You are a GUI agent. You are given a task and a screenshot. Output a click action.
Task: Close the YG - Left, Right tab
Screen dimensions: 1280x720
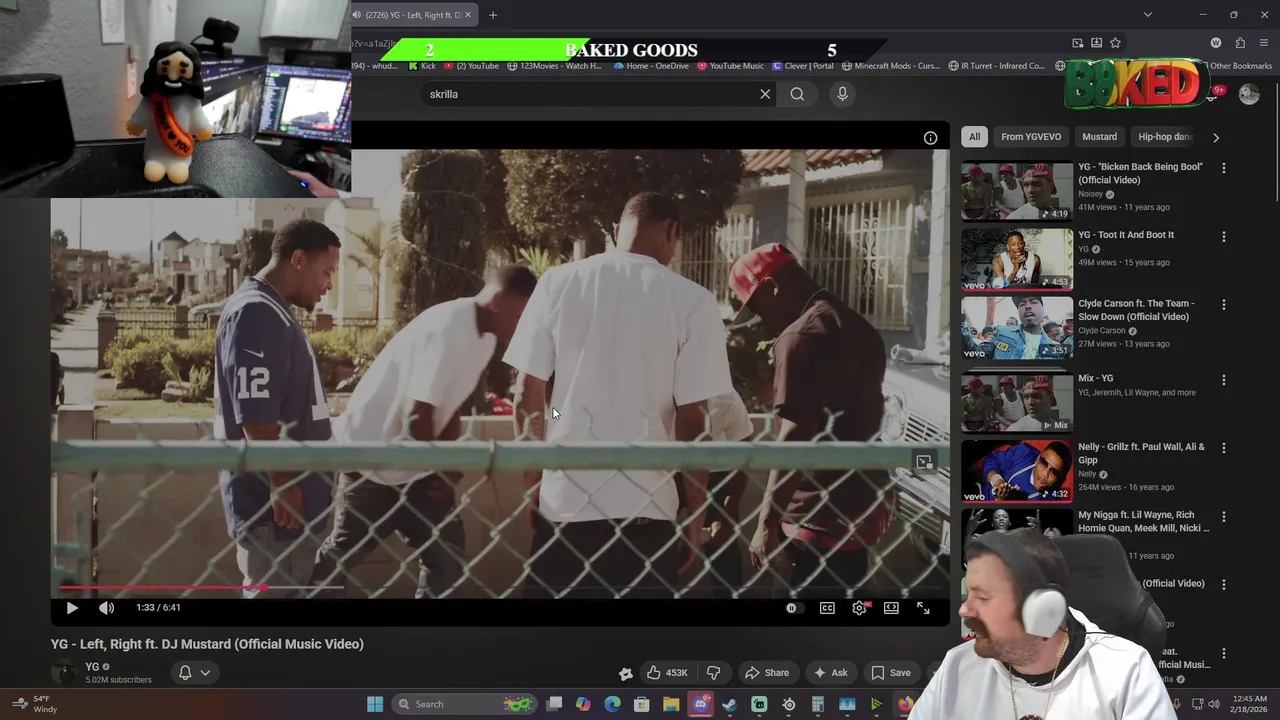click(467, 15)
